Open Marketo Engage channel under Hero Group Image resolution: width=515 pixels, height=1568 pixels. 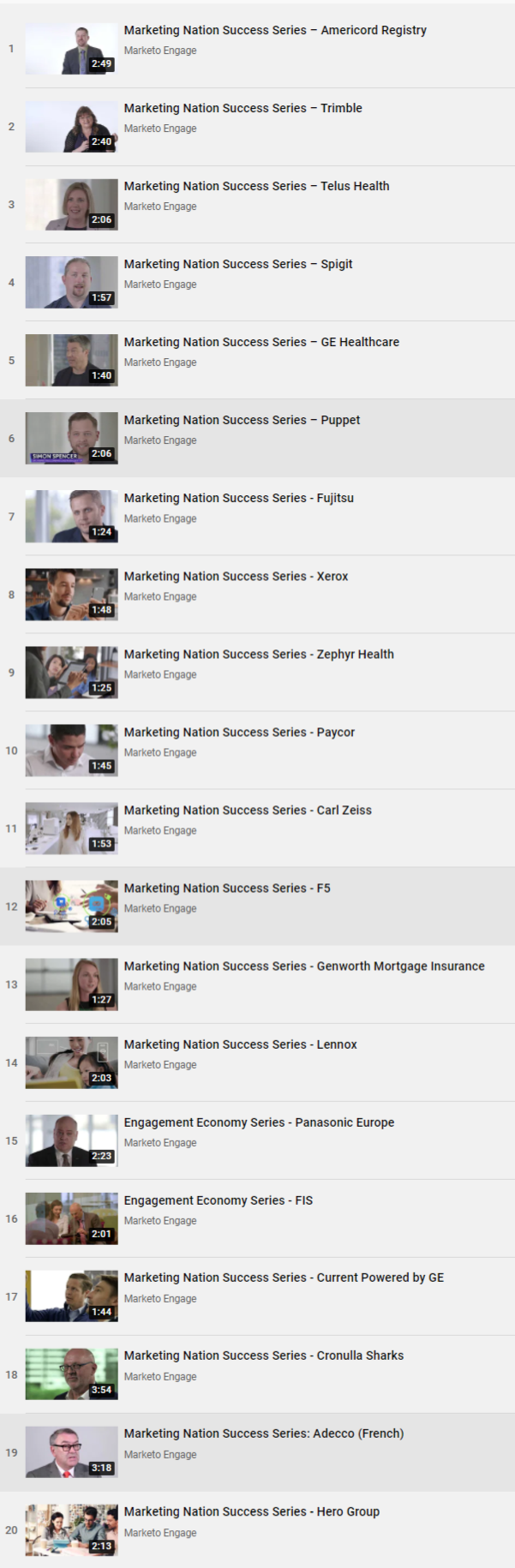pos(160,1533)
